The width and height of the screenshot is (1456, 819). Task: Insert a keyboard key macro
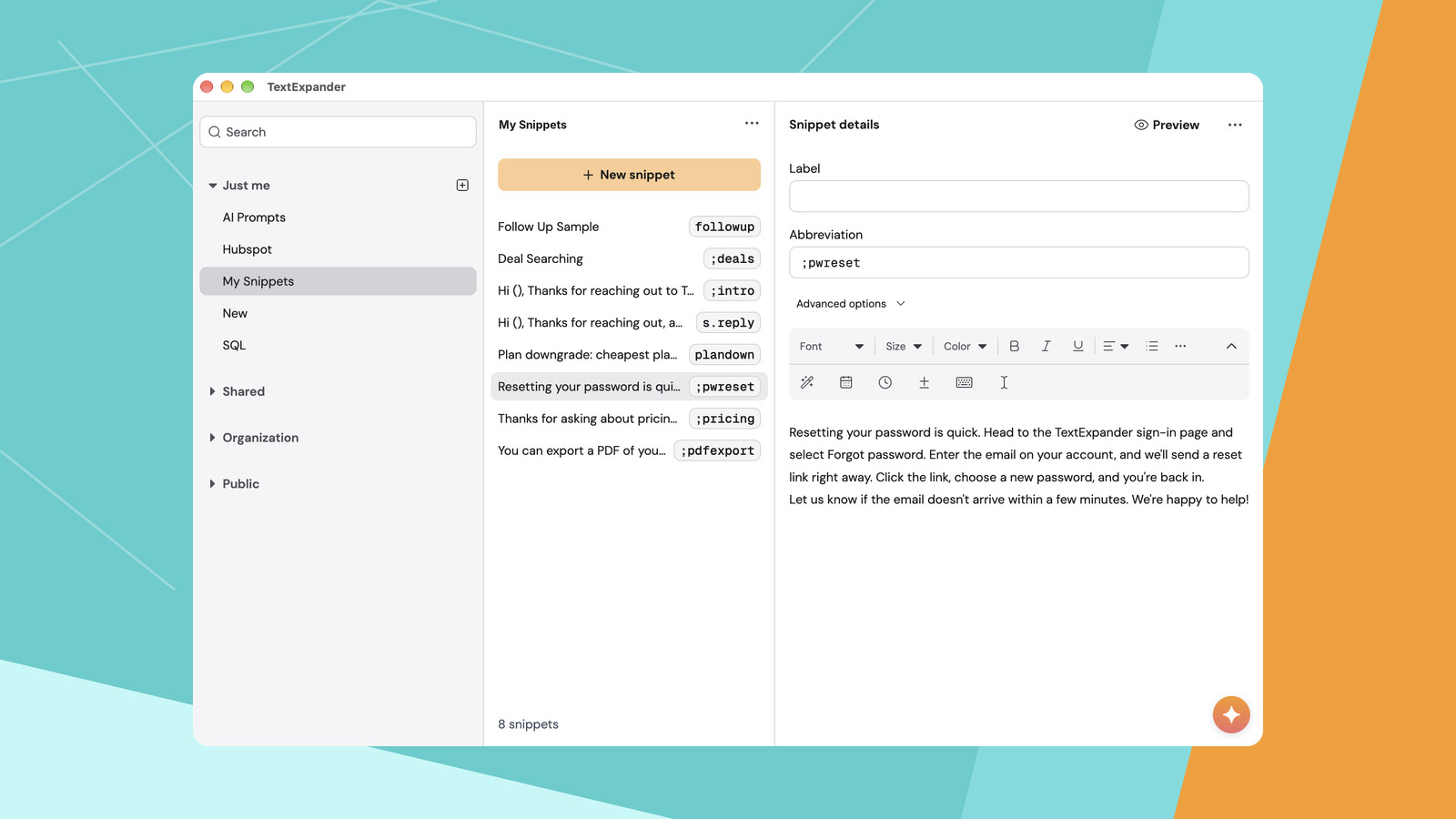(965, 382)
